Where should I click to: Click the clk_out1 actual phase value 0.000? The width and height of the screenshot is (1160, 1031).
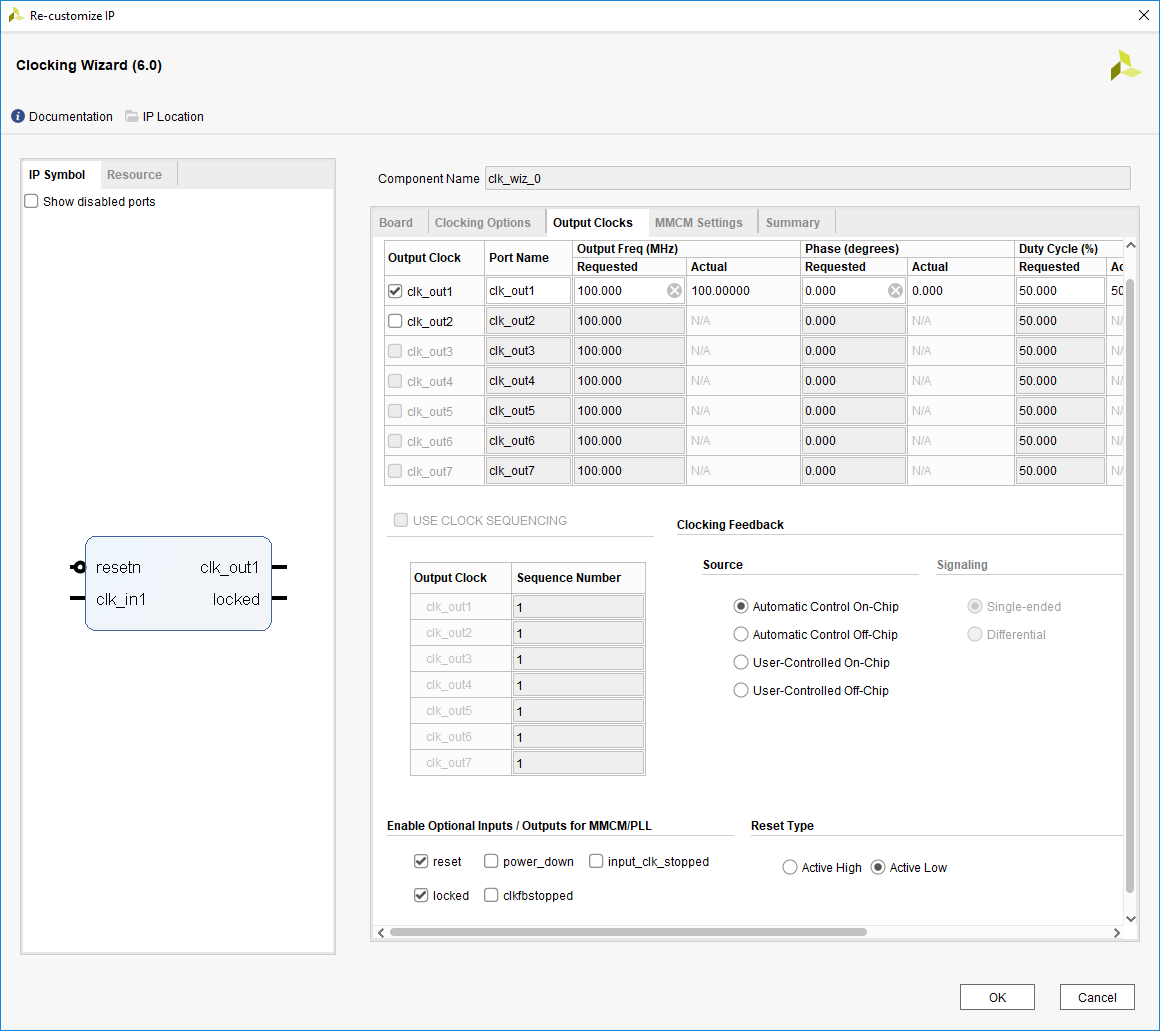click(x=927, y=291)
